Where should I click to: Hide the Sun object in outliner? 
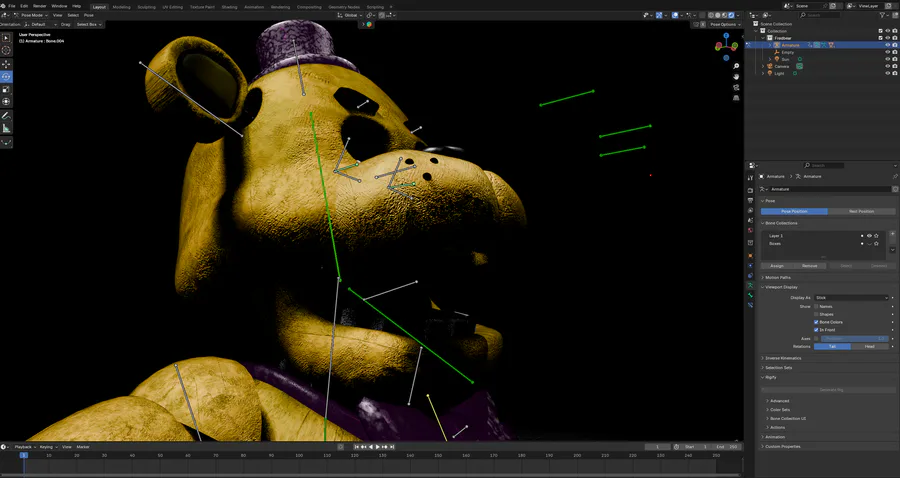[887, 59]
